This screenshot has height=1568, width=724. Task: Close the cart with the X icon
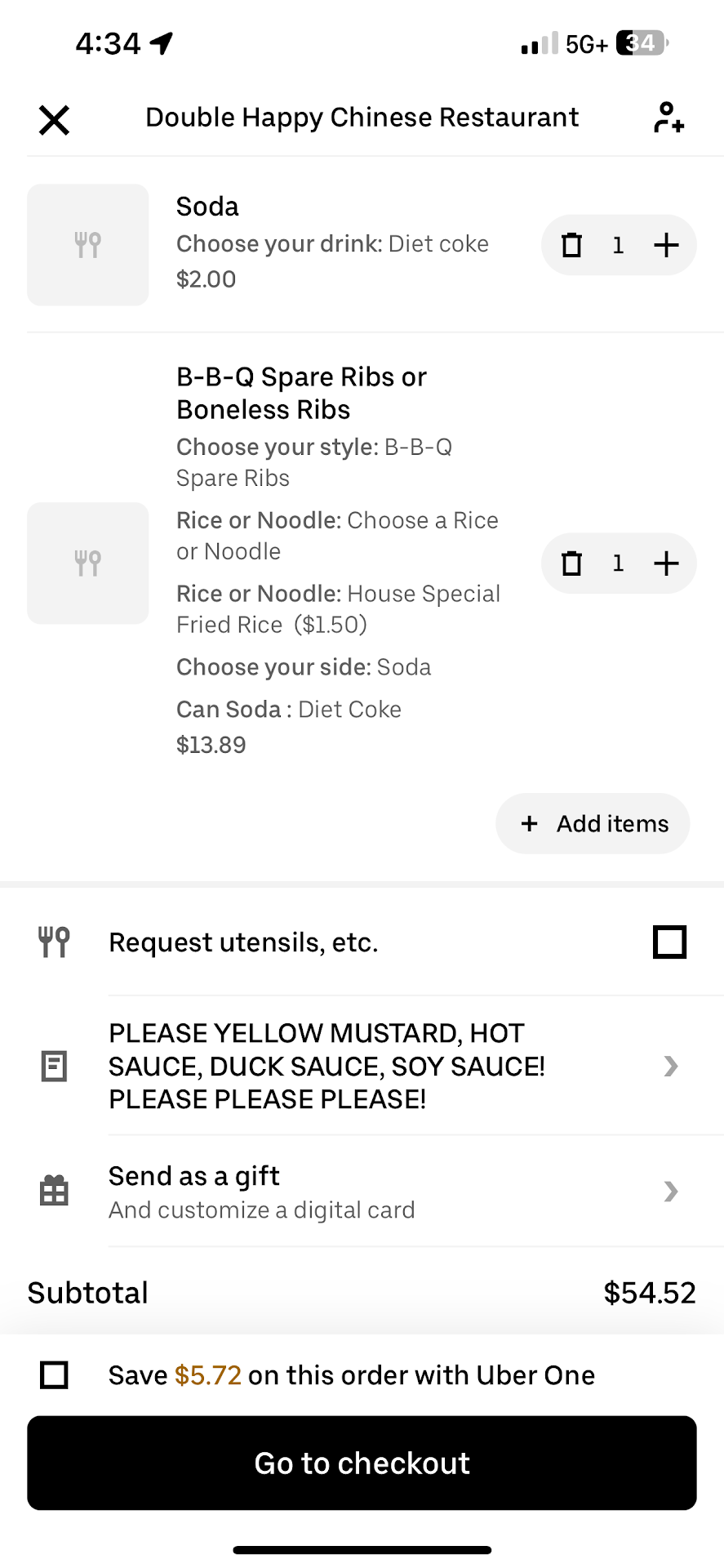54,120
